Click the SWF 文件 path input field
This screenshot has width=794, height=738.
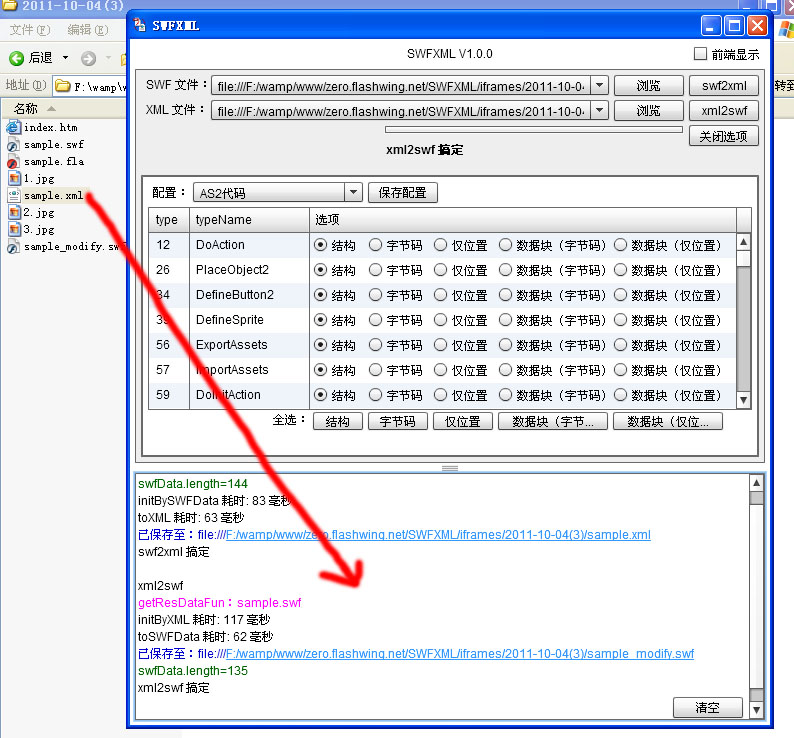point(401,86)
